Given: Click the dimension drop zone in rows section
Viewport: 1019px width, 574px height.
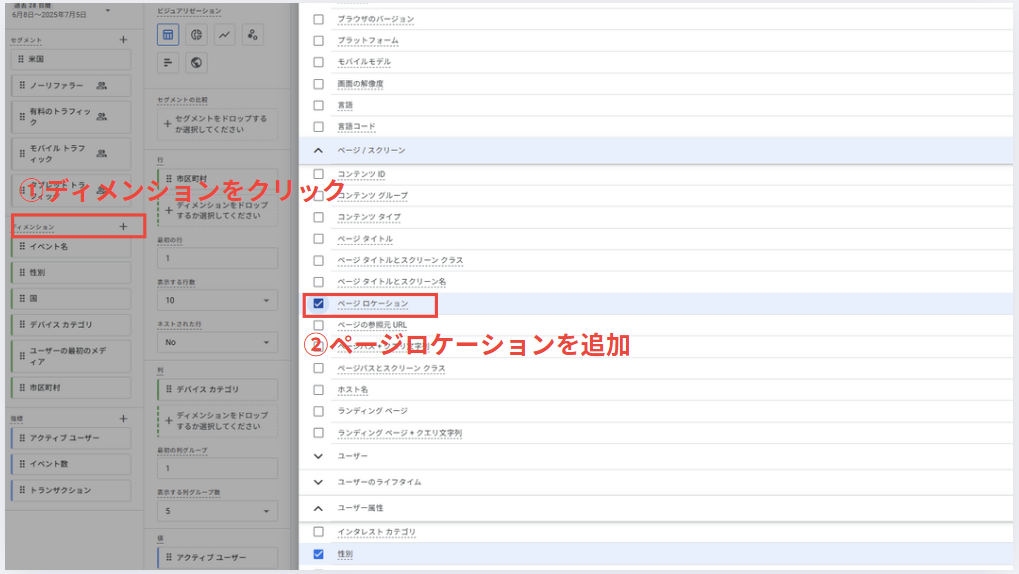Looking at the screenshot, I should (x=217, y=210).
